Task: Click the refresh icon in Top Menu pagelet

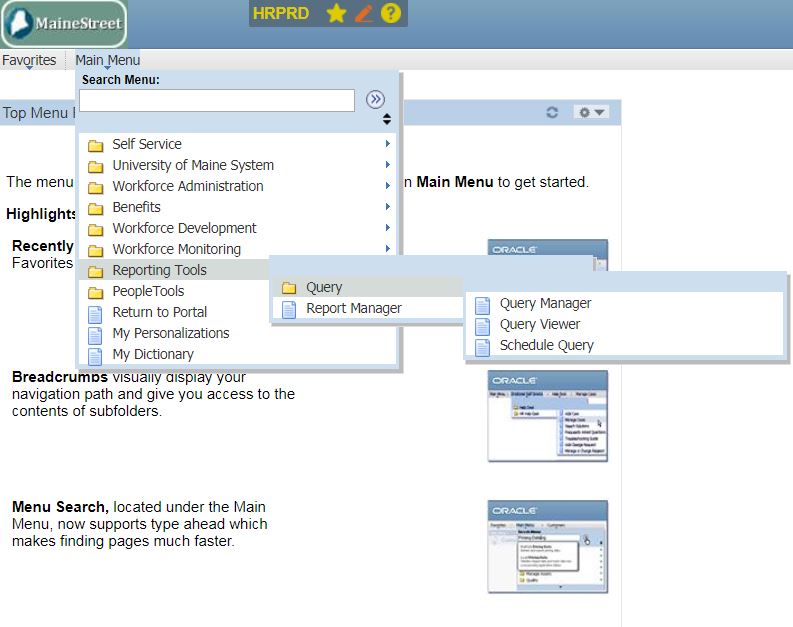Action: (x=552, y=112)
